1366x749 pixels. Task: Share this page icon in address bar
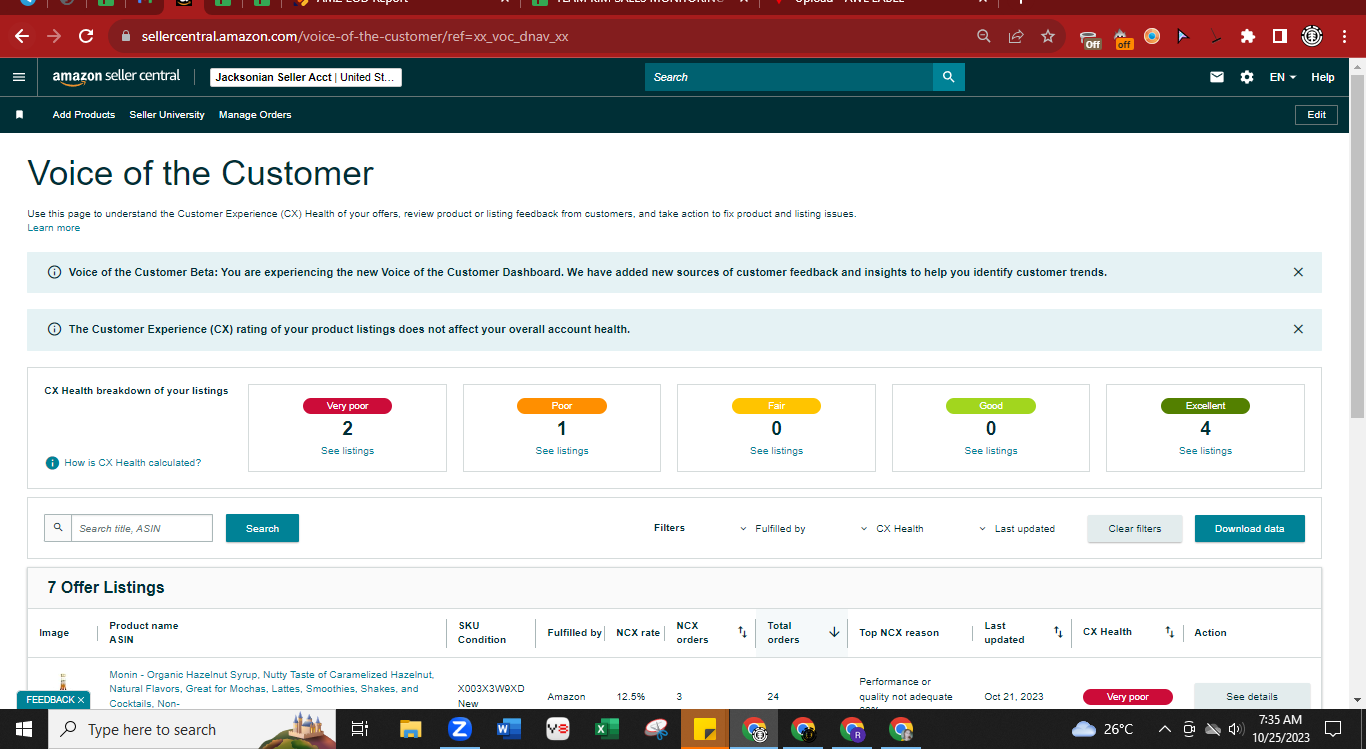[1016, 36]
